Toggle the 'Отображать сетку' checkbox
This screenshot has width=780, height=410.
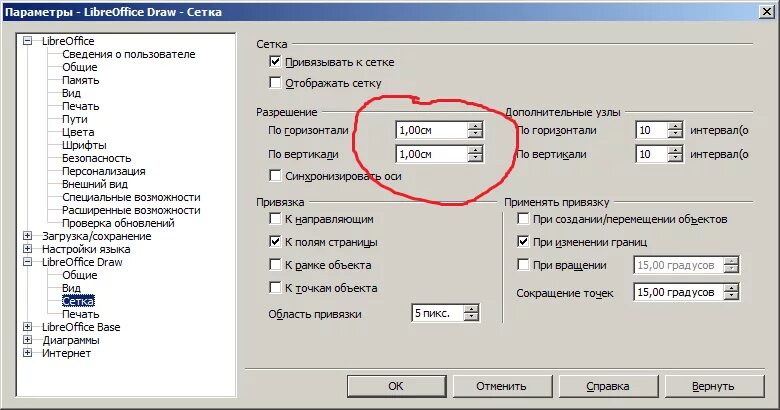[275, 83]
